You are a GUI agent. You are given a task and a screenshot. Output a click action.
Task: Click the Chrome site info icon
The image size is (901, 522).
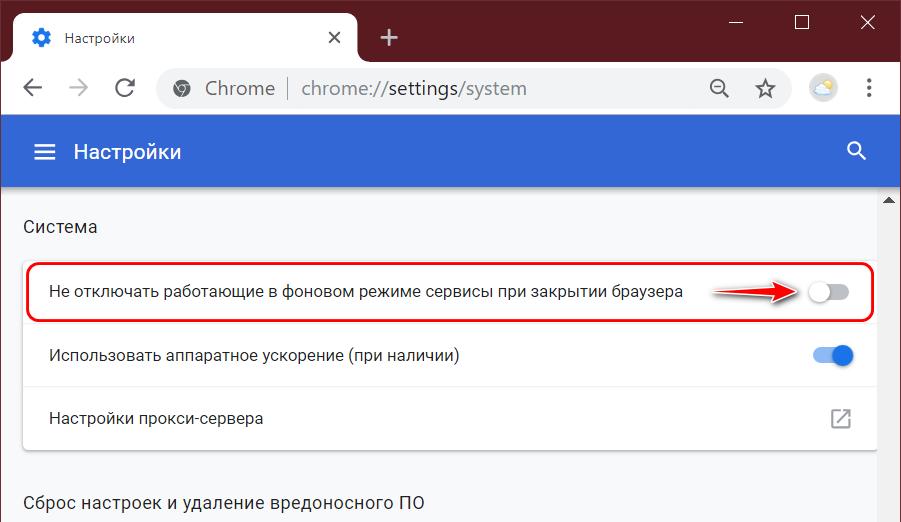coord(181,88)
